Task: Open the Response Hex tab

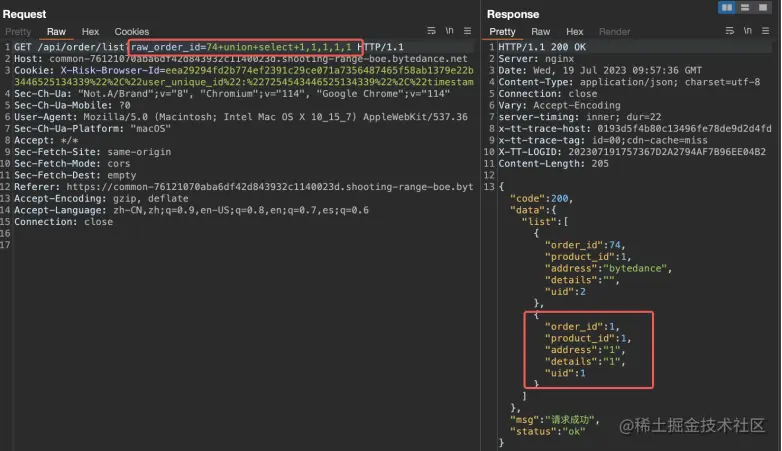Action: tap(575, 31)
